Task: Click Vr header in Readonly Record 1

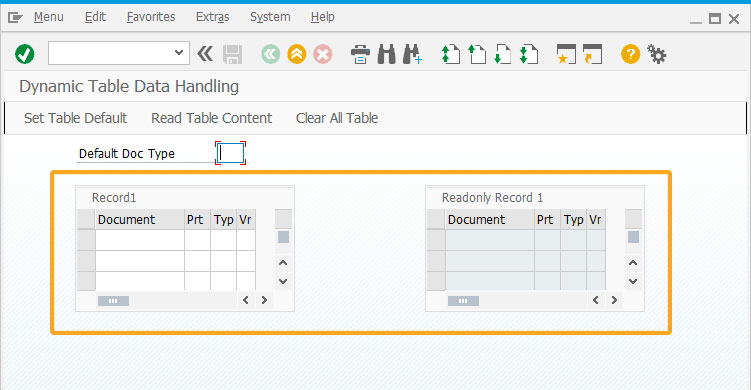Action: pos(596,219)
